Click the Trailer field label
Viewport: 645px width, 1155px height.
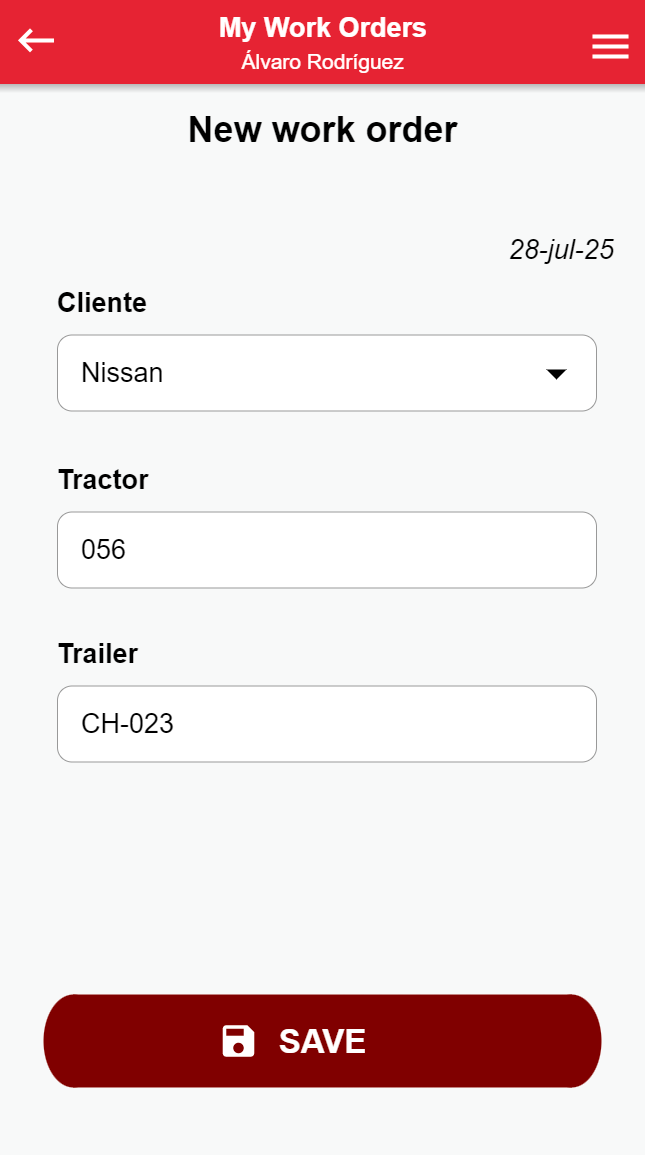(98, 654)
